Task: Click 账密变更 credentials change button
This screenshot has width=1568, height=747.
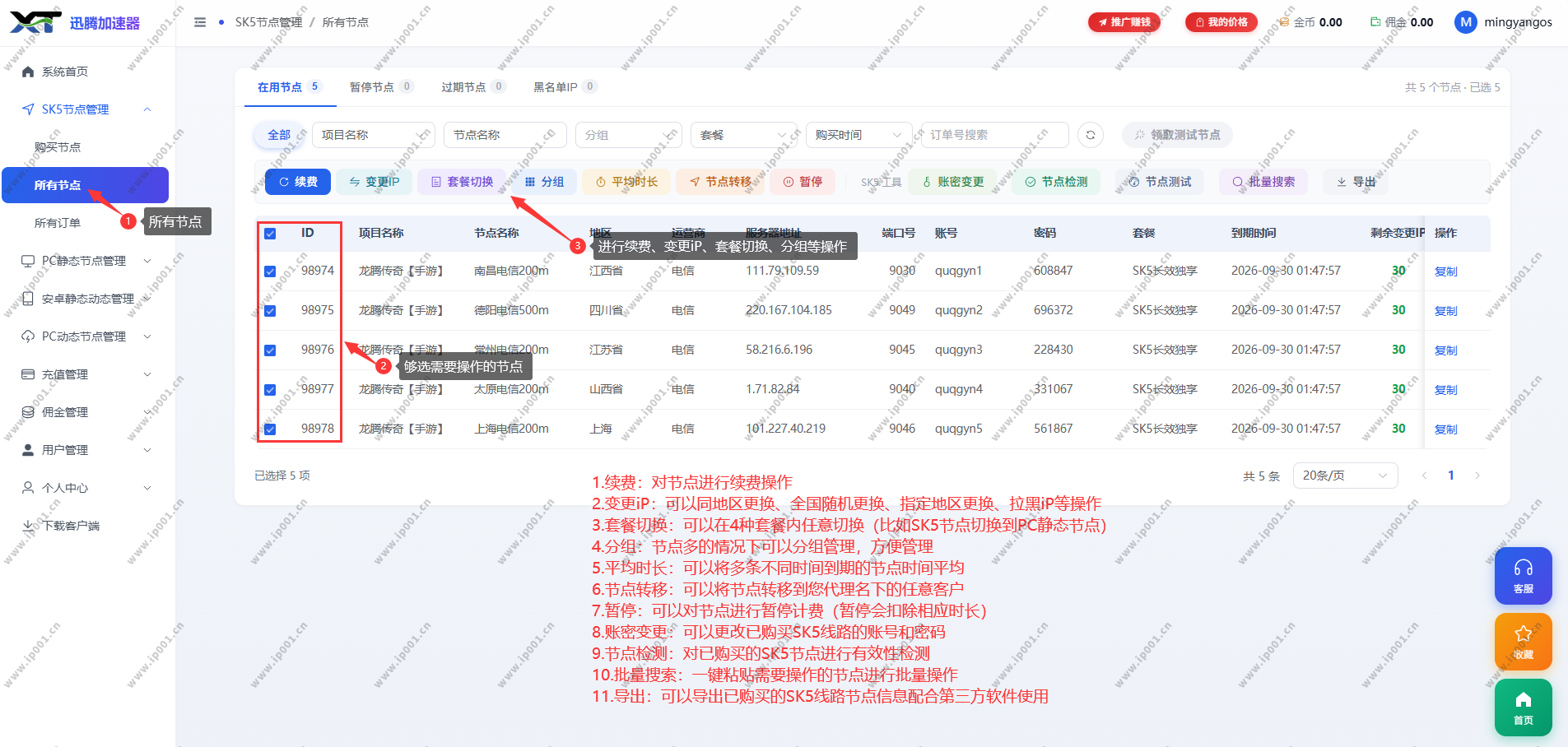Action: point(952,182)
